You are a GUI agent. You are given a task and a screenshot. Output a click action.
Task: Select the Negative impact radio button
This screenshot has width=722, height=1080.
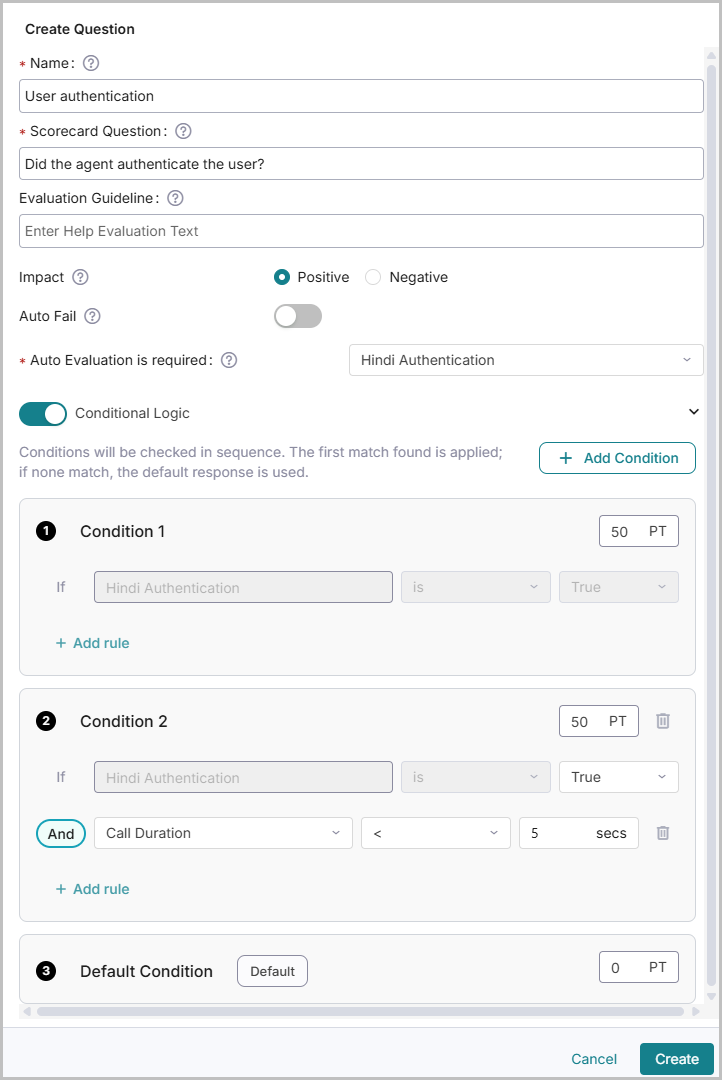373,277
